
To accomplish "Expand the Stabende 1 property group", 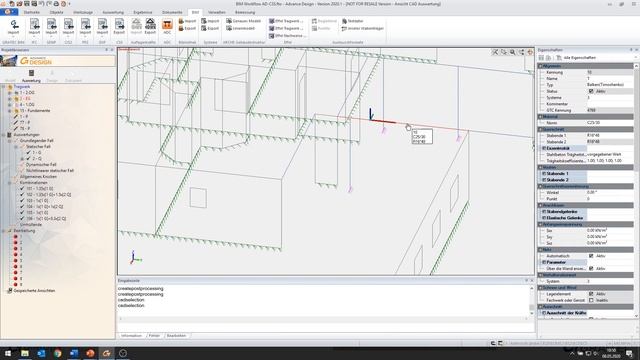I will [x=544, y=173].
